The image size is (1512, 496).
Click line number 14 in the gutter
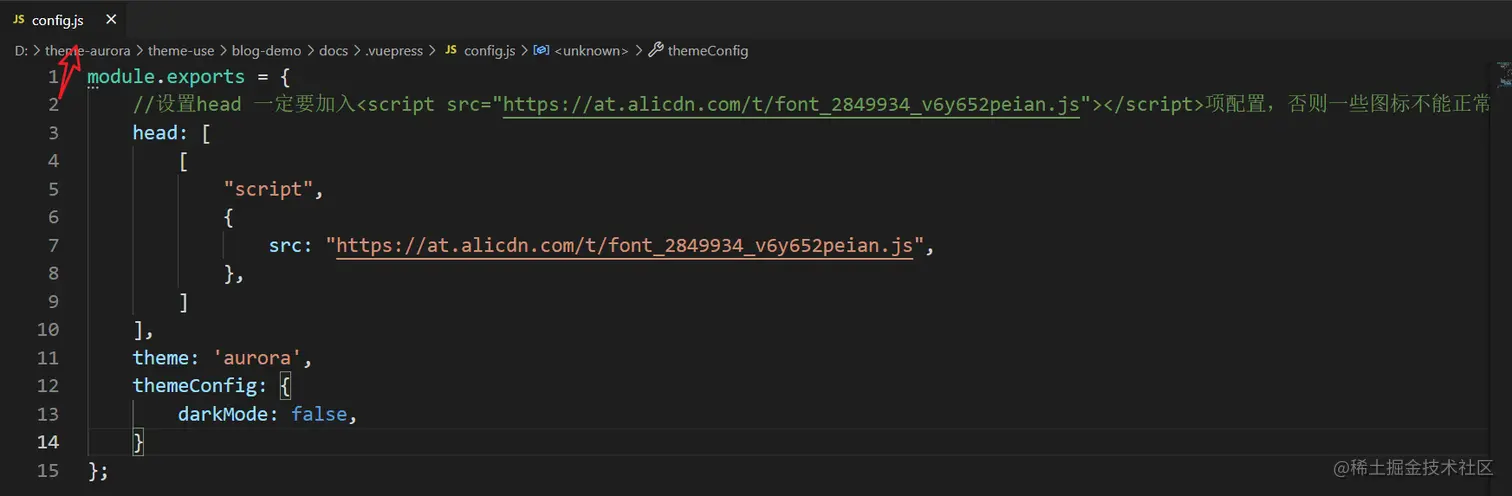(x=47, y=441)
